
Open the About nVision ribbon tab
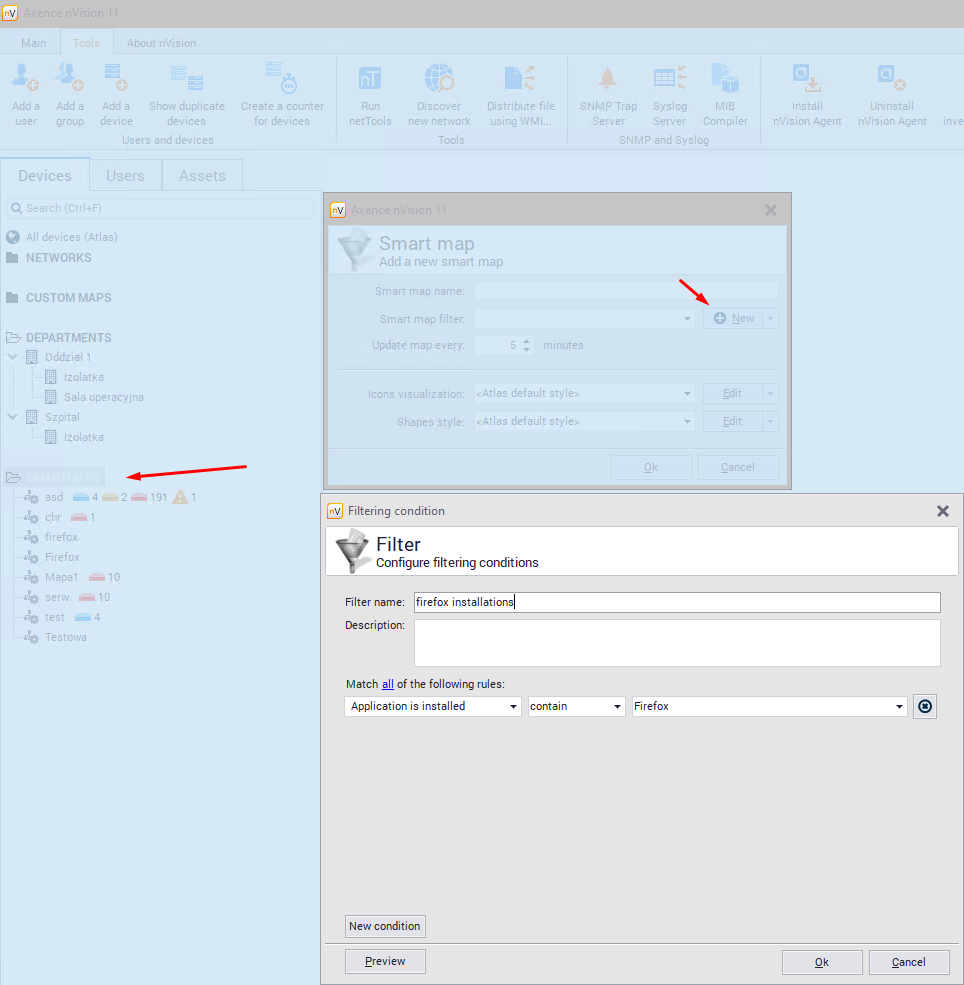[161, 43]
